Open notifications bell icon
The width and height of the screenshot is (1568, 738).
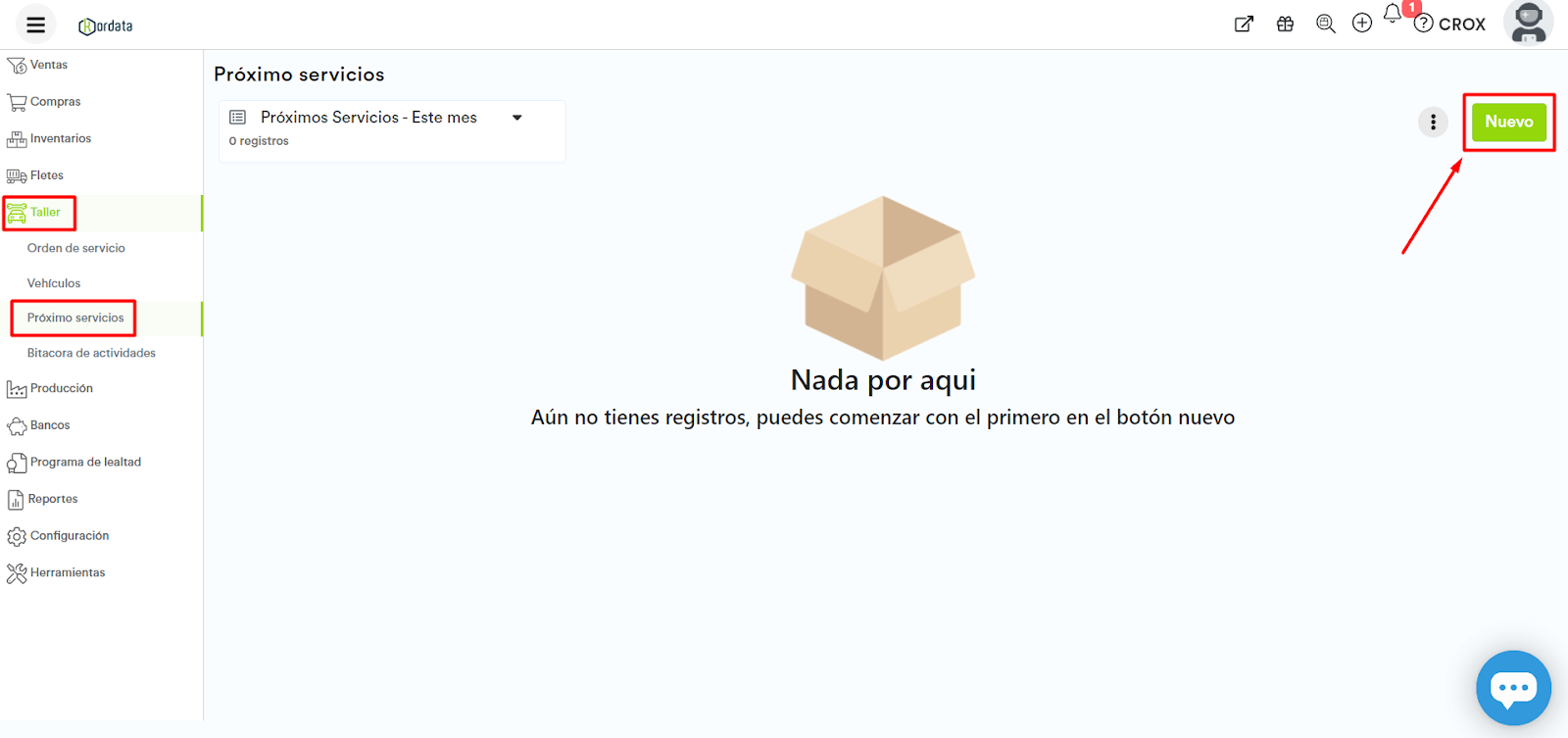pyautogui.click(x=1393, y=14)
